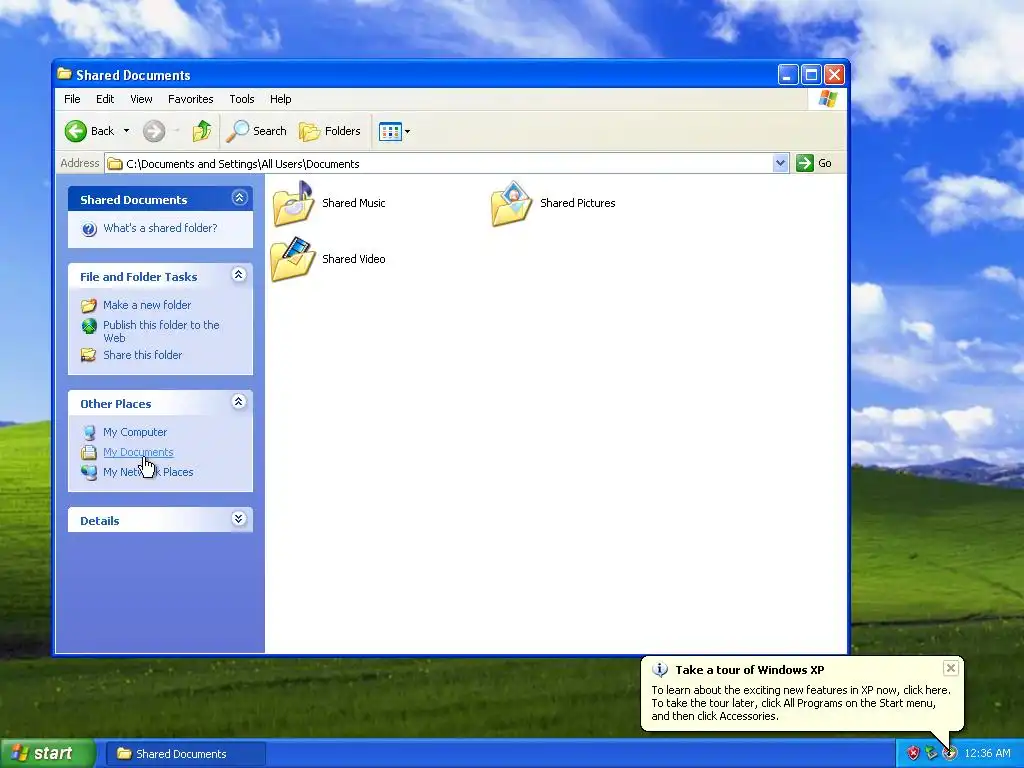1024x768 pixels.
Task: Click the red security shield tray icon
Action: pyautogui.click(x=913, y=754)
